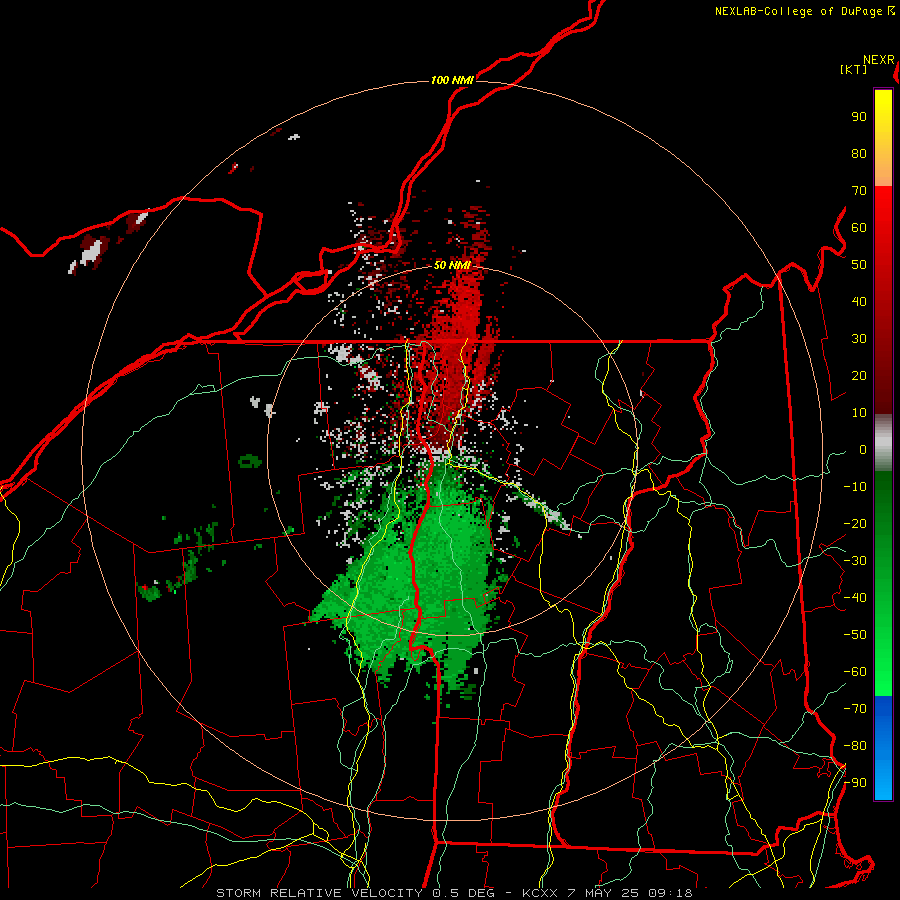Click the -10 value on the velocity scale
The image size is (900, 900).
(855, 487)
